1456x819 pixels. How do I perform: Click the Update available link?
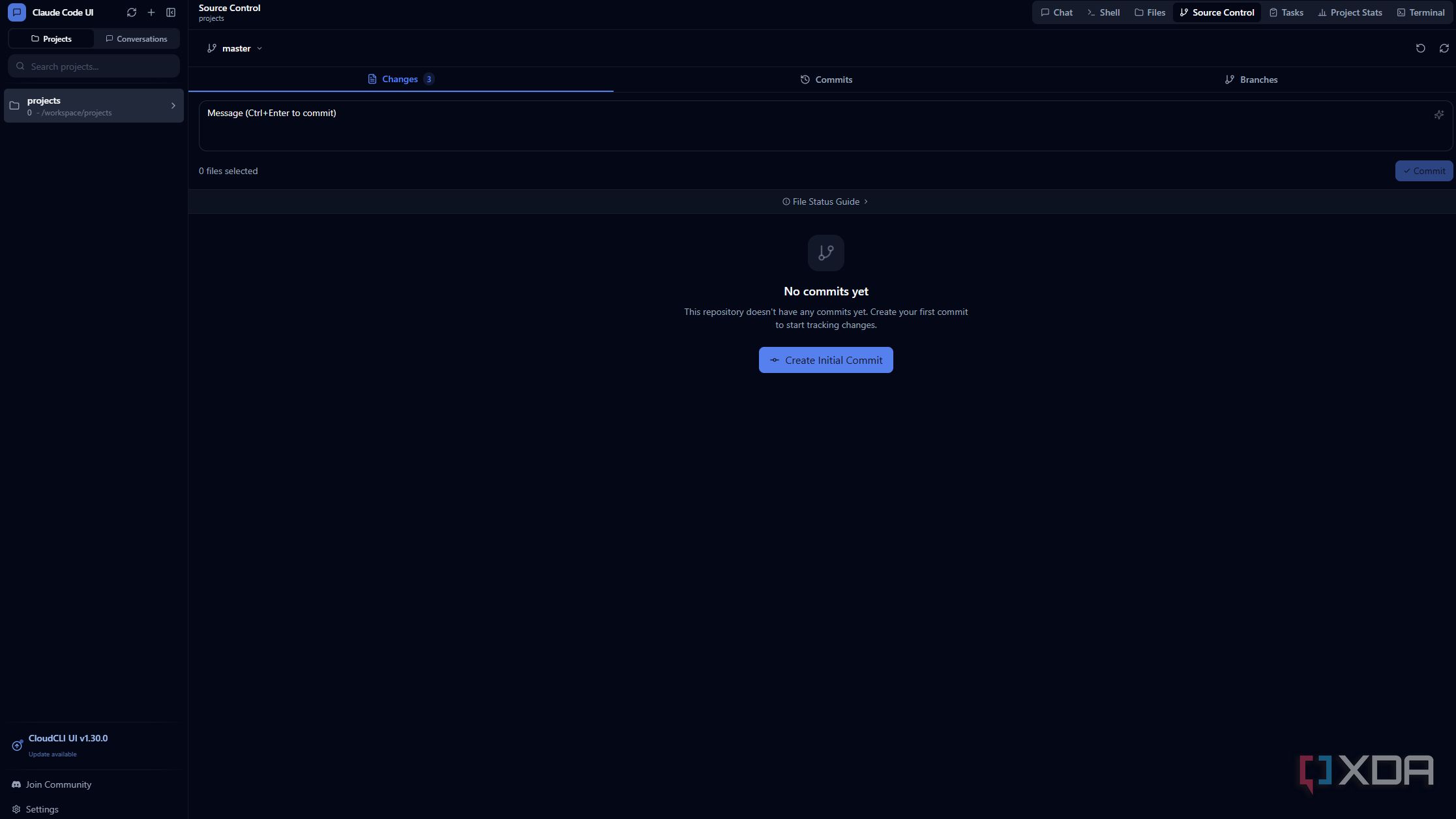coord(52,754)
